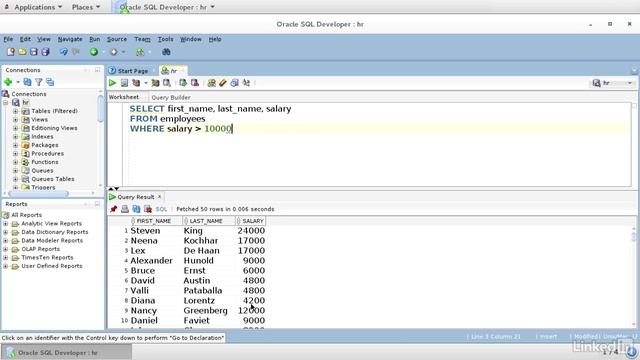Screen dimensions: 640x360
Task: Click the Run Script icon
Action: pyautogui.click(x=124, y=83)
